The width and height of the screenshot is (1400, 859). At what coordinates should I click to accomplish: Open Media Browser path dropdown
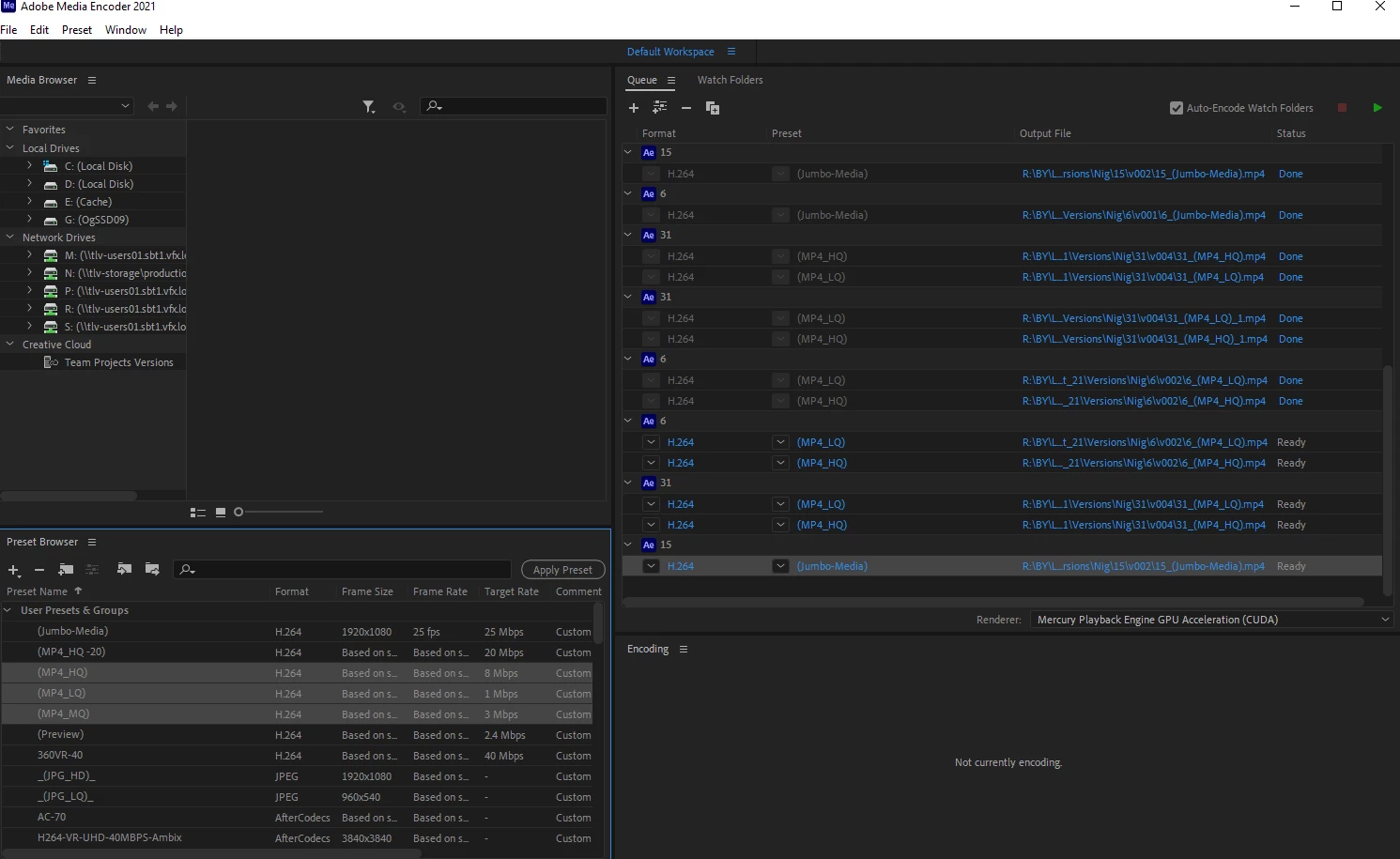pos(68,106)
